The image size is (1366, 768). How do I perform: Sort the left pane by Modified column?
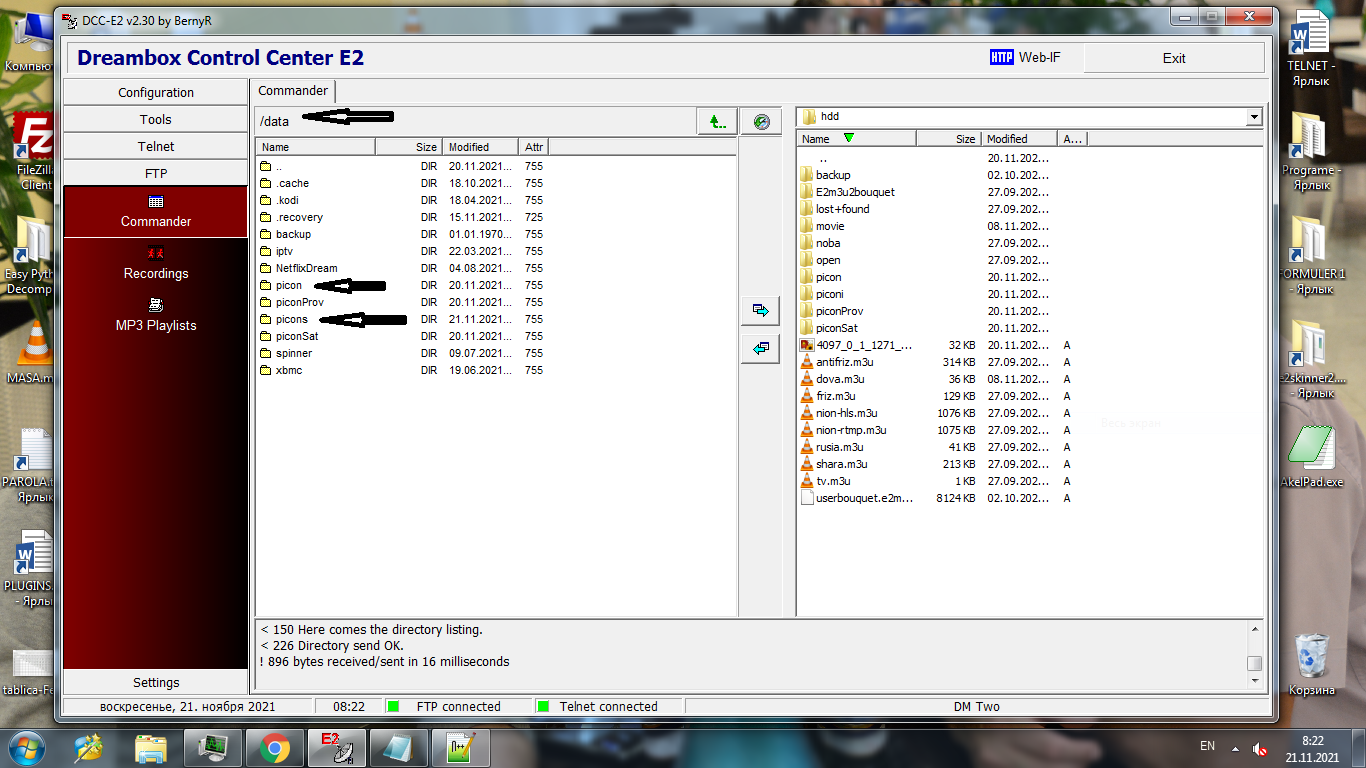point(480,147)
